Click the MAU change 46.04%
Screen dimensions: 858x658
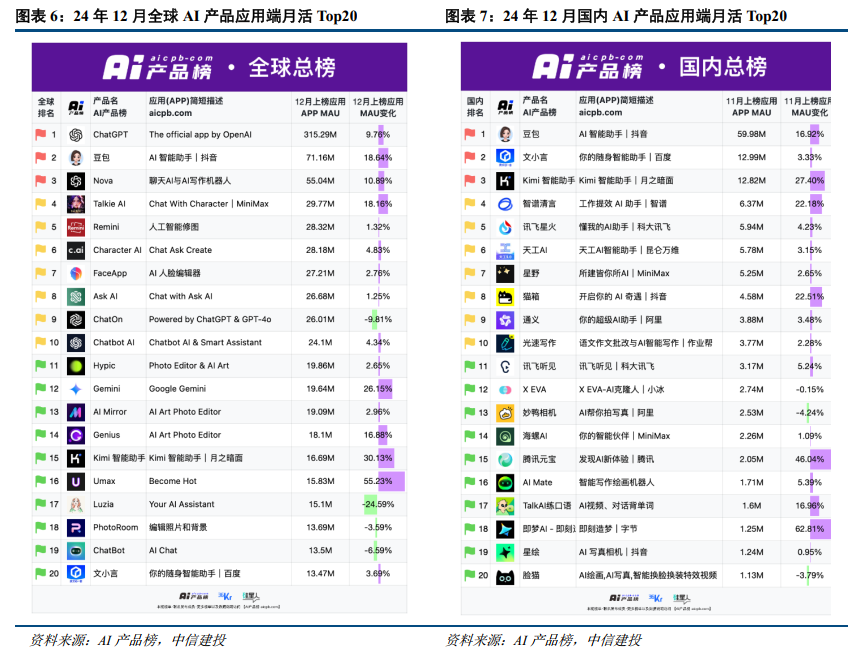pyautogui.click(x=809, y=459)
